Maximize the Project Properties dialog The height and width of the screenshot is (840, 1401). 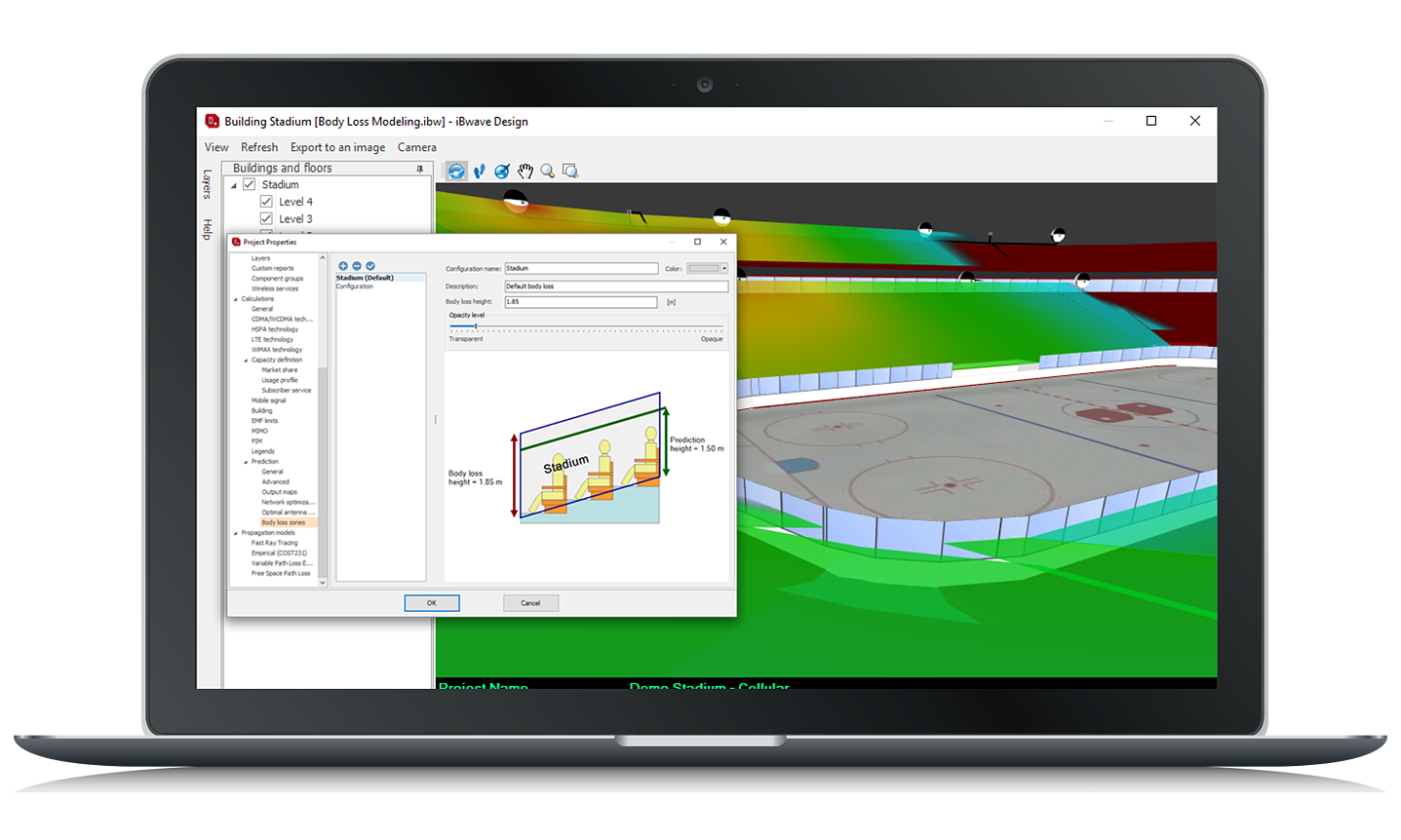697,242
